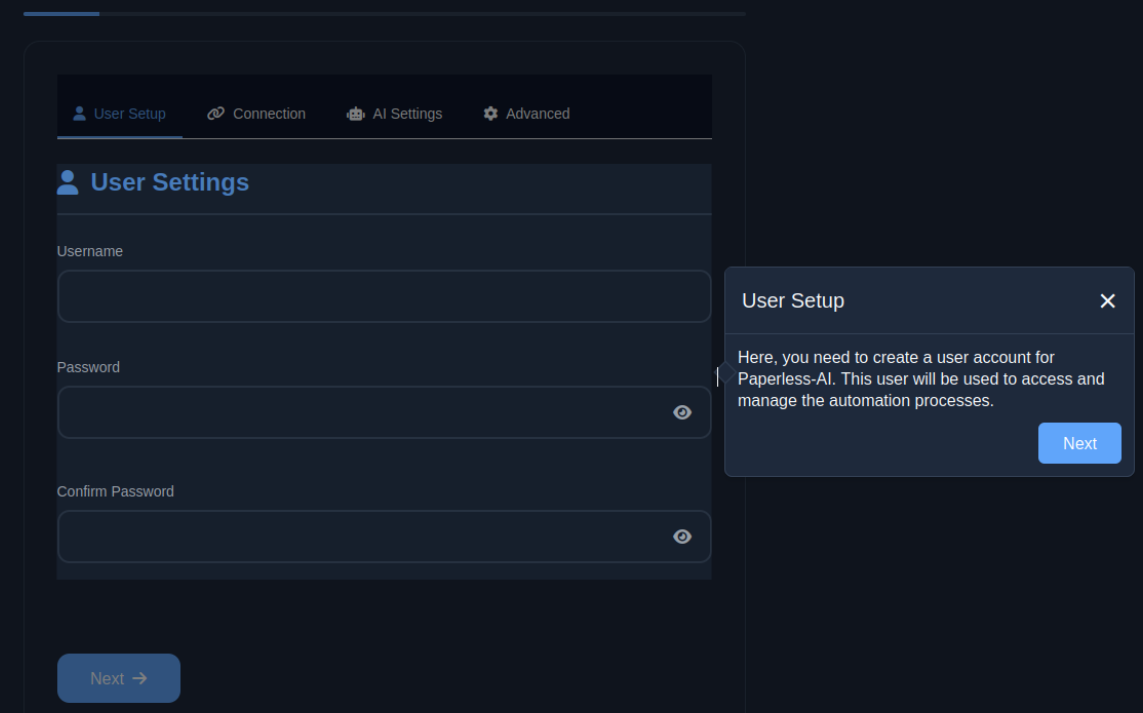Open the AI Settings tab

[407, 114]
